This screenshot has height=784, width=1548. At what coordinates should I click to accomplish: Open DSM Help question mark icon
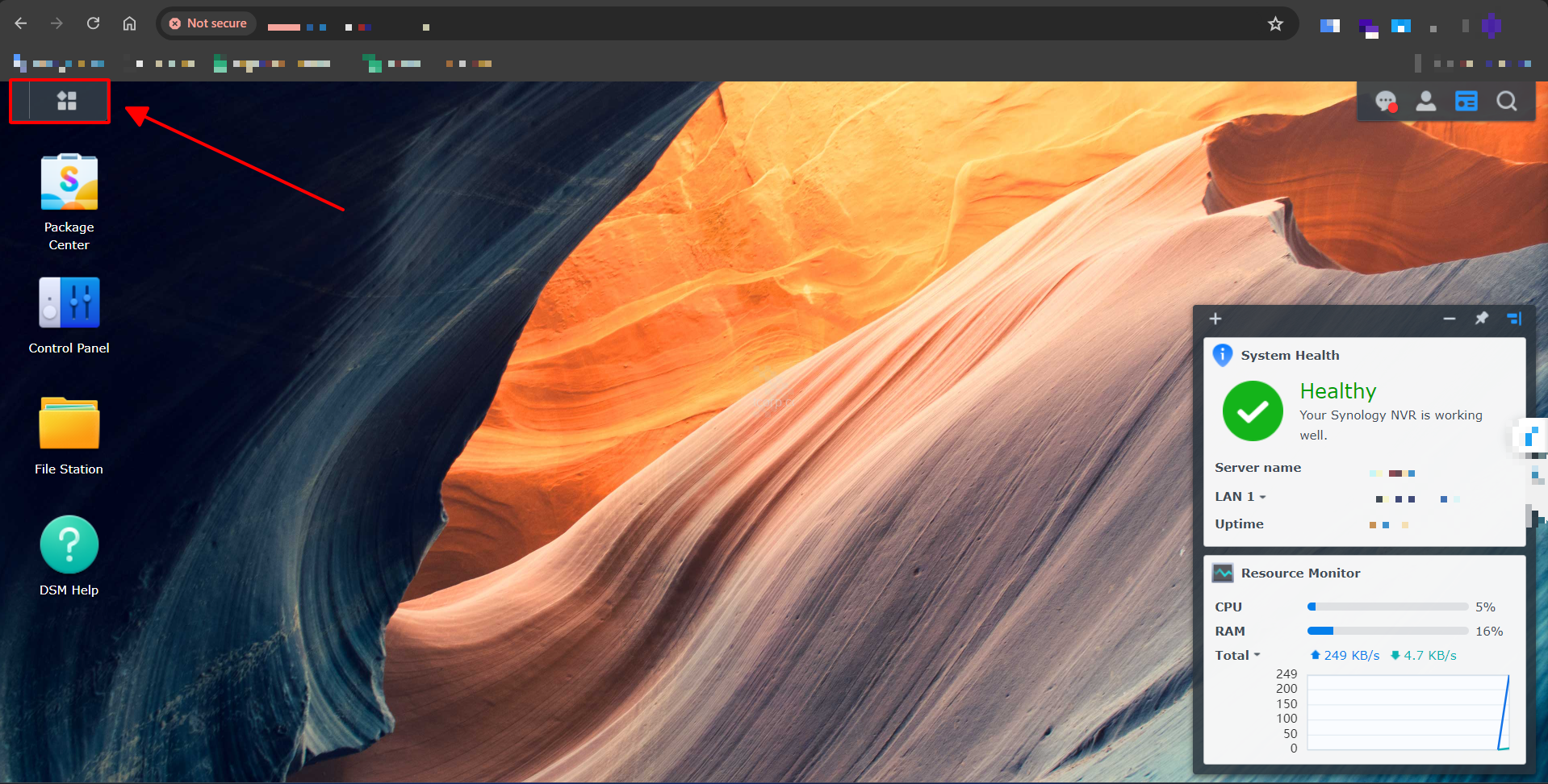69,545
